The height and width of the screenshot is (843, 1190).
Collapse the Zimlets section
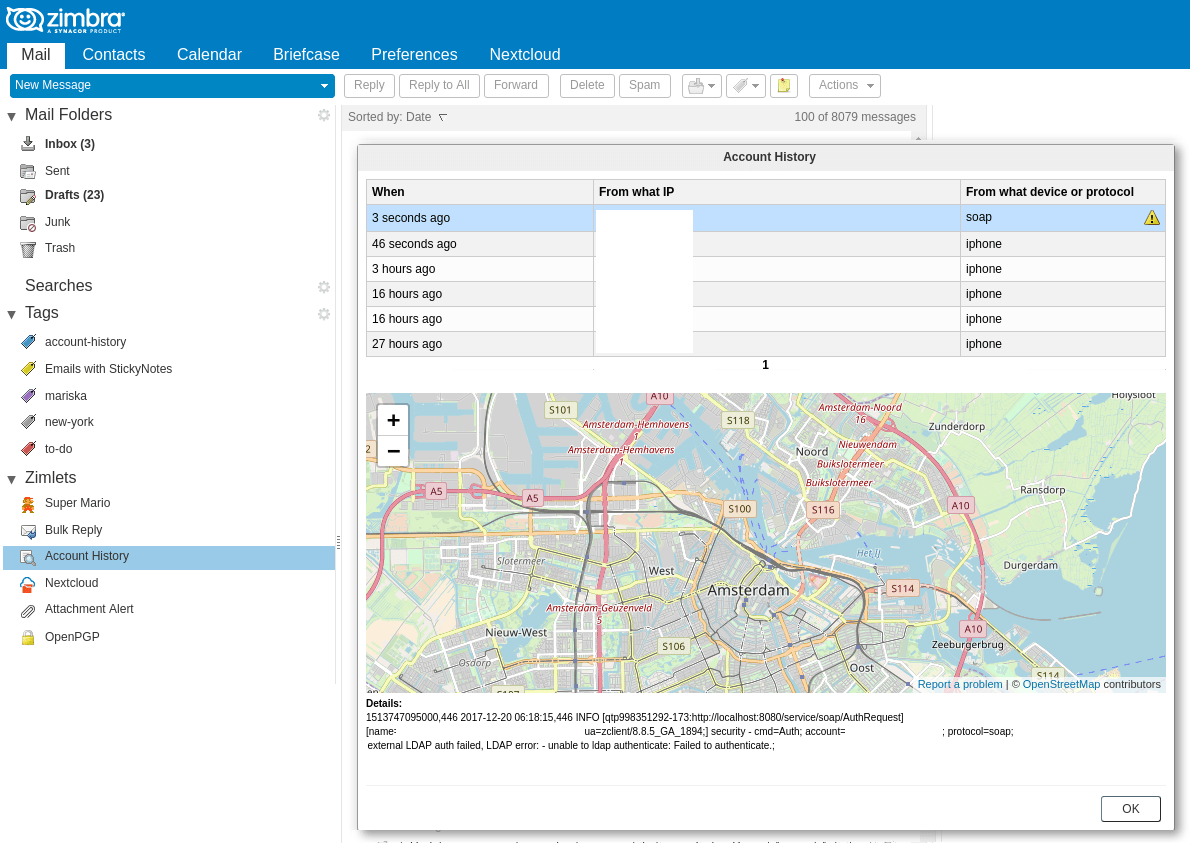12,479
